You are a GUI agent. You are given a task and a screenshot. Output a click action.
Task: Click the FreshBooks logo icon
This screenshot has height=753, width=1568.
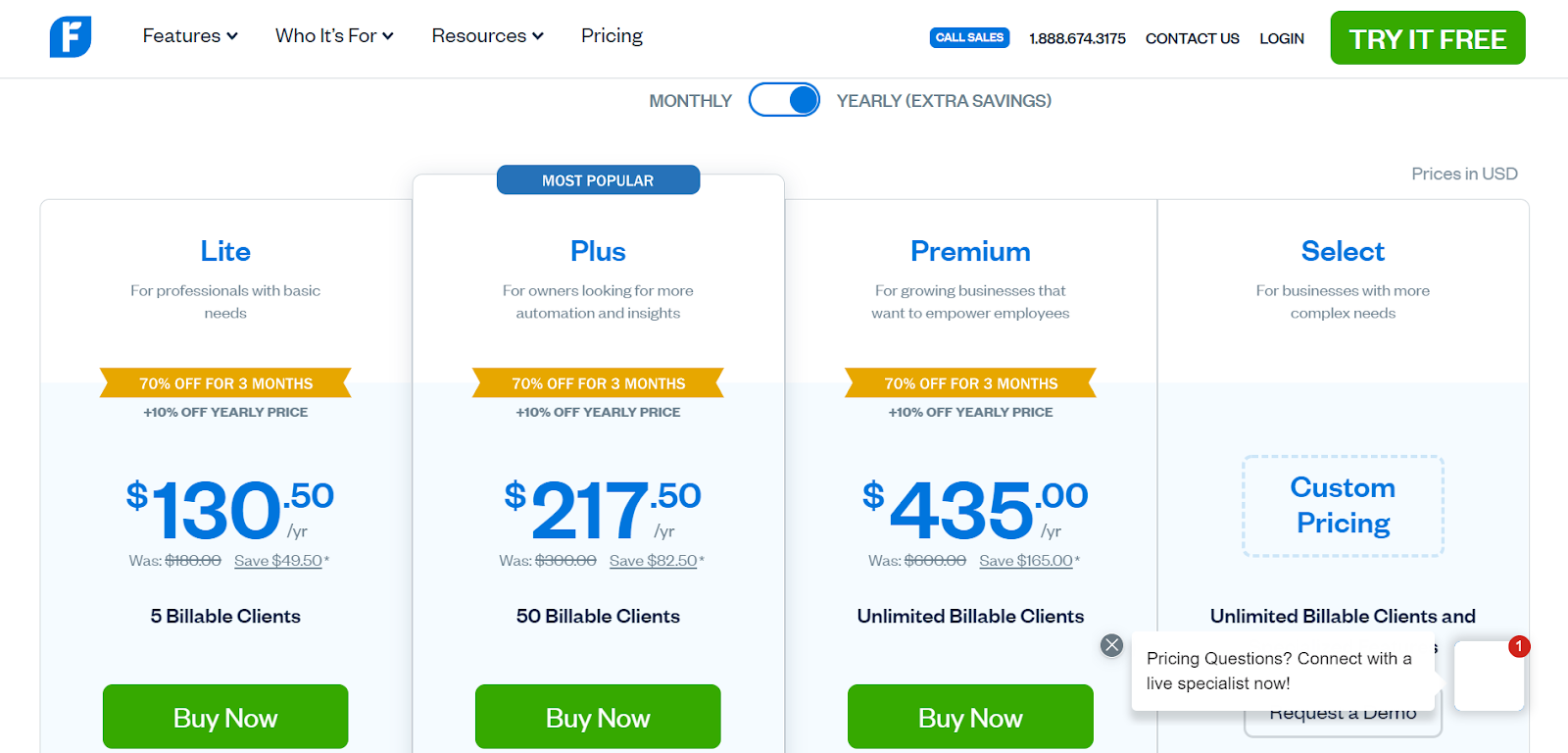pyautogui.click(x=71, y=37)
